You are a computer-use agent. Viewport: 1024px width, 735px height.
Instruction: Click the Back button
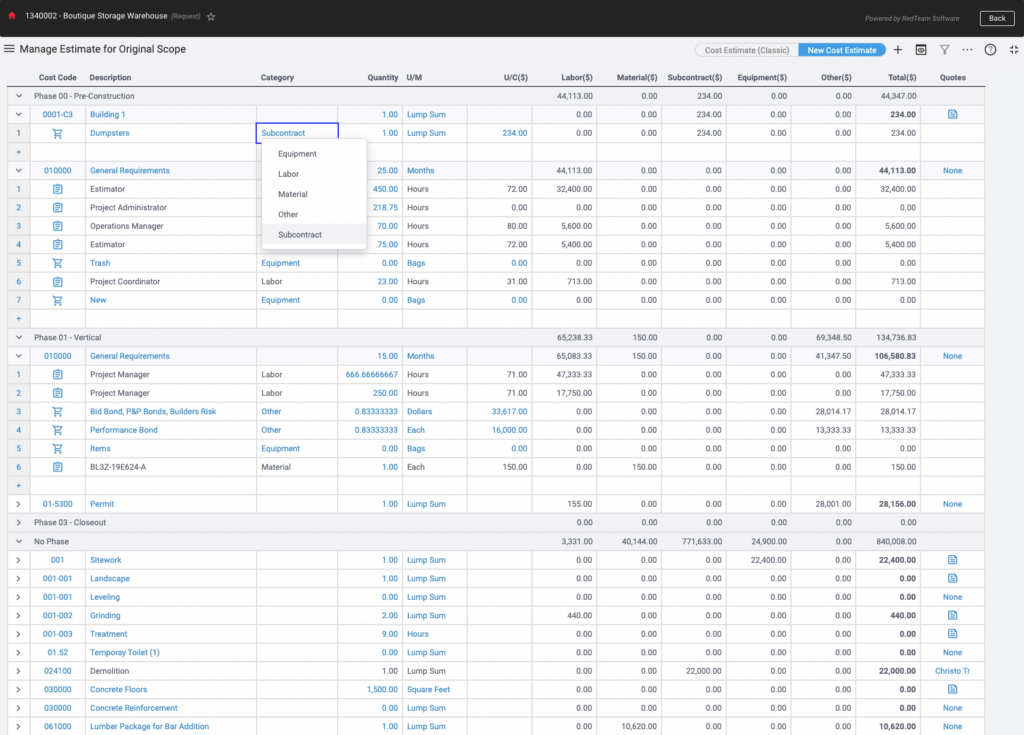[997, 17]
